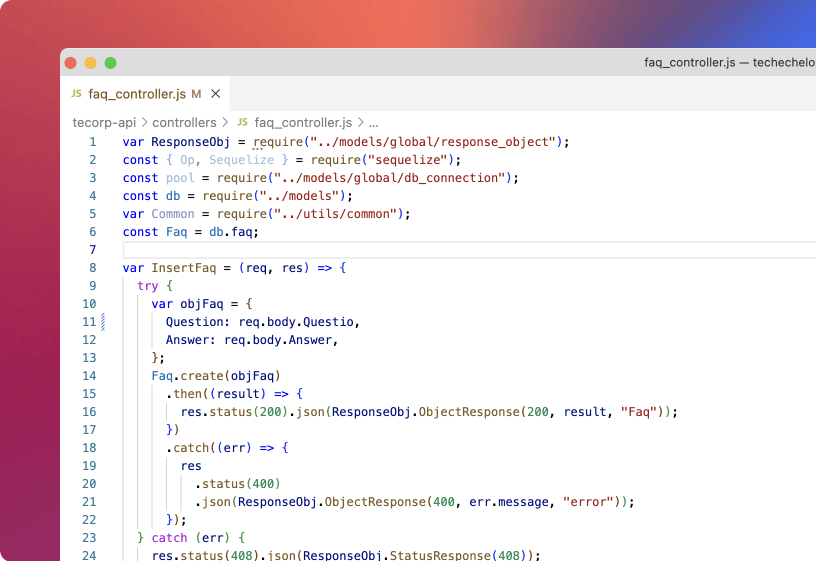Screen dimensions: 816x561
Task: Click the M modified badge on the tab
Action: tap(196, 94)
